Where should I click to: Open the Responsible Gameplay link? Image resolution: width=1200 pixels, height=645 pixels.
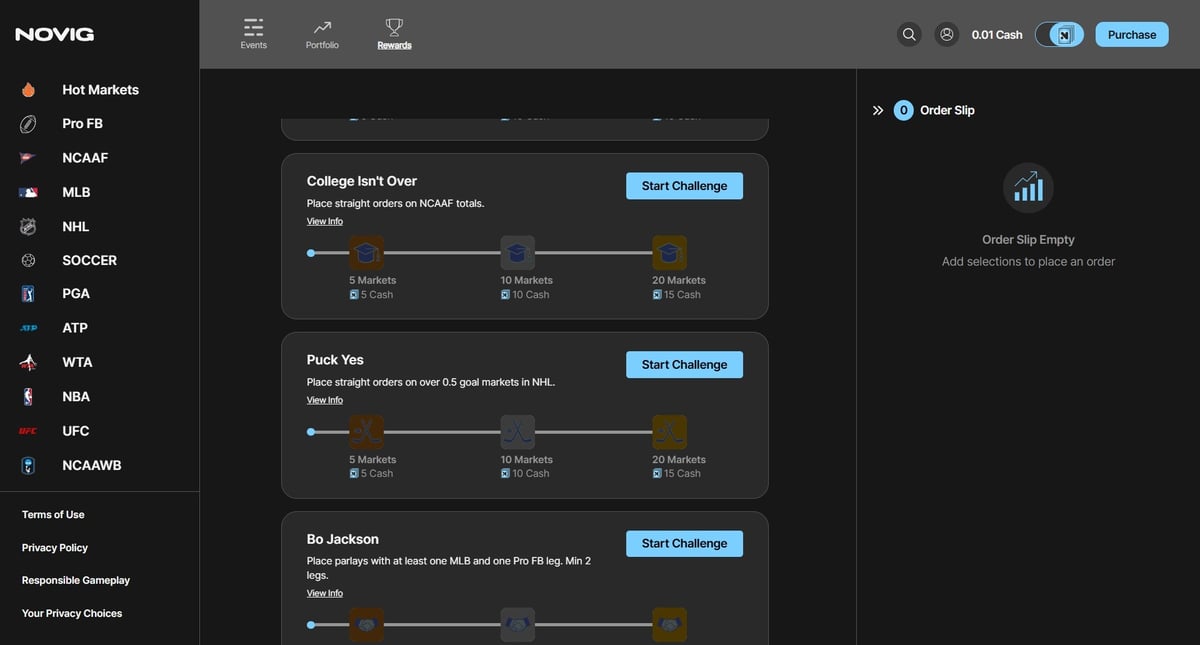tap(76, 580)
